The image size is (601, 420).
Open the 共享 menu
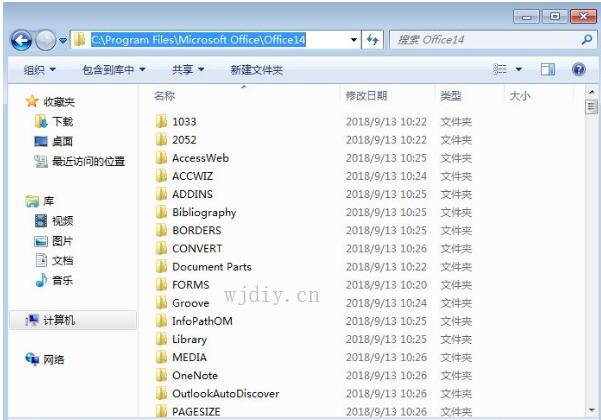point(187,70)
